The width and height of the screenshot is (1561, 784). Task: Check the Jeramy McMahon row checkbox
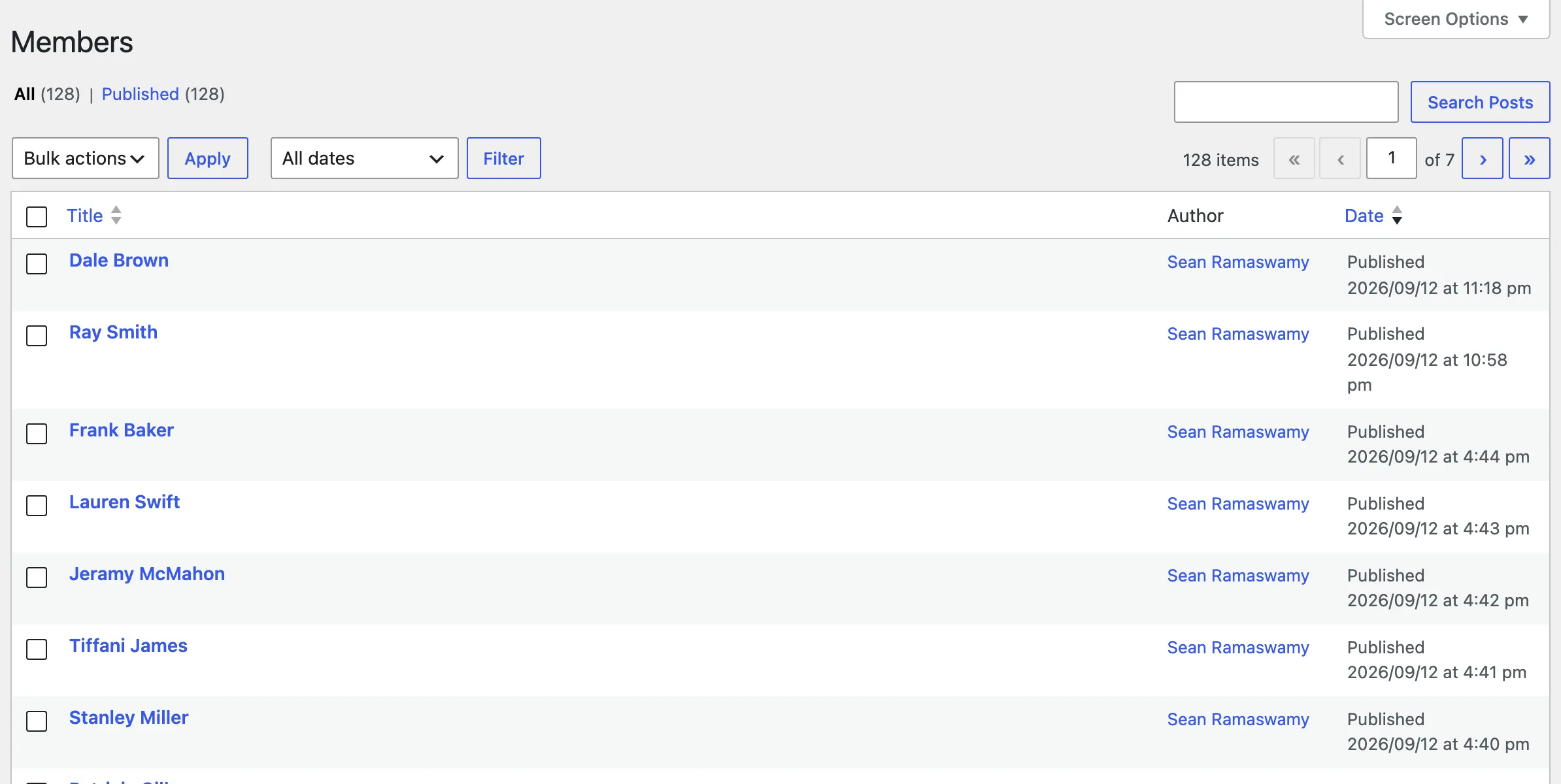[x=37, y=578]
